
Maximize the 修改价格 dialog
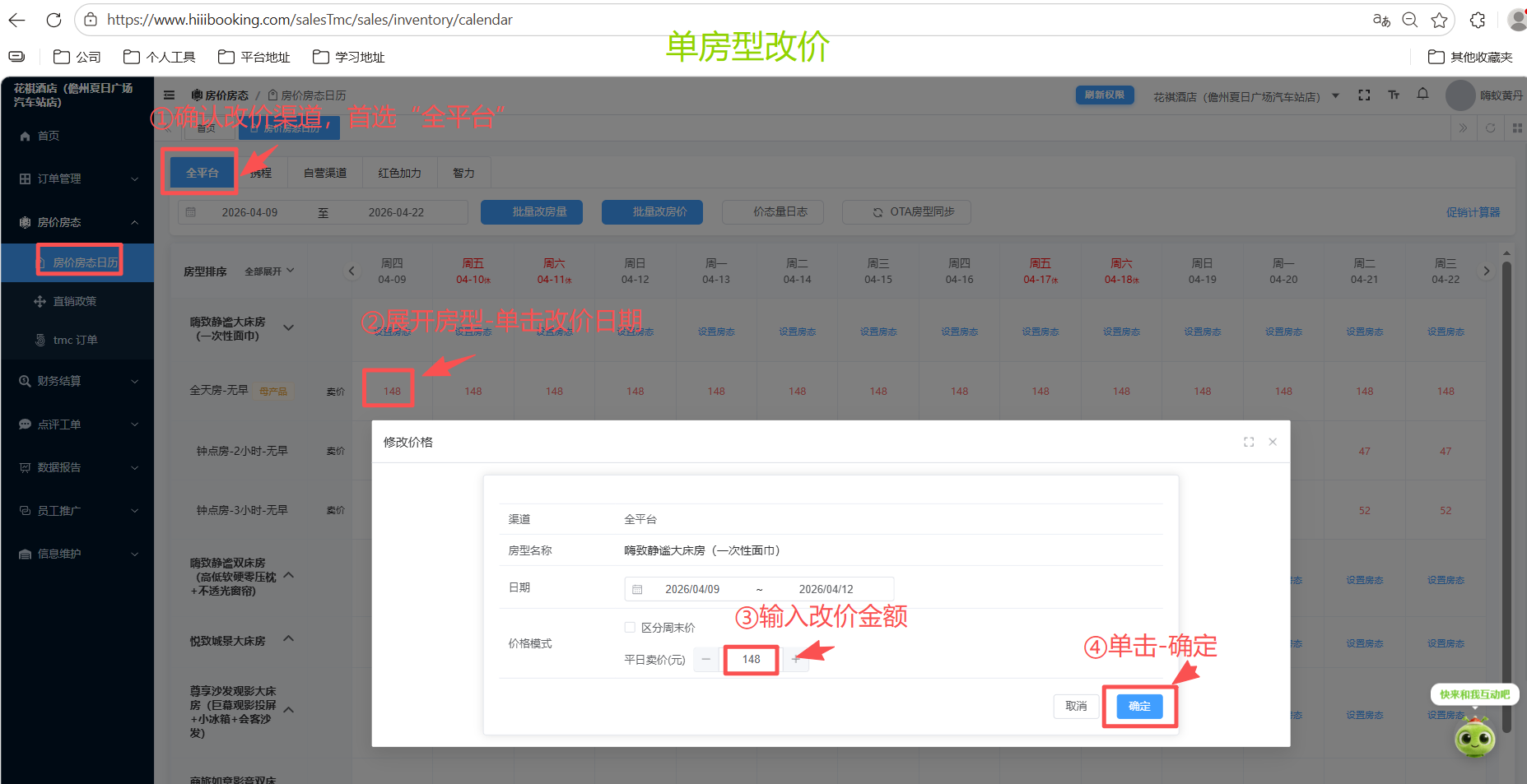pos(1248,442)
